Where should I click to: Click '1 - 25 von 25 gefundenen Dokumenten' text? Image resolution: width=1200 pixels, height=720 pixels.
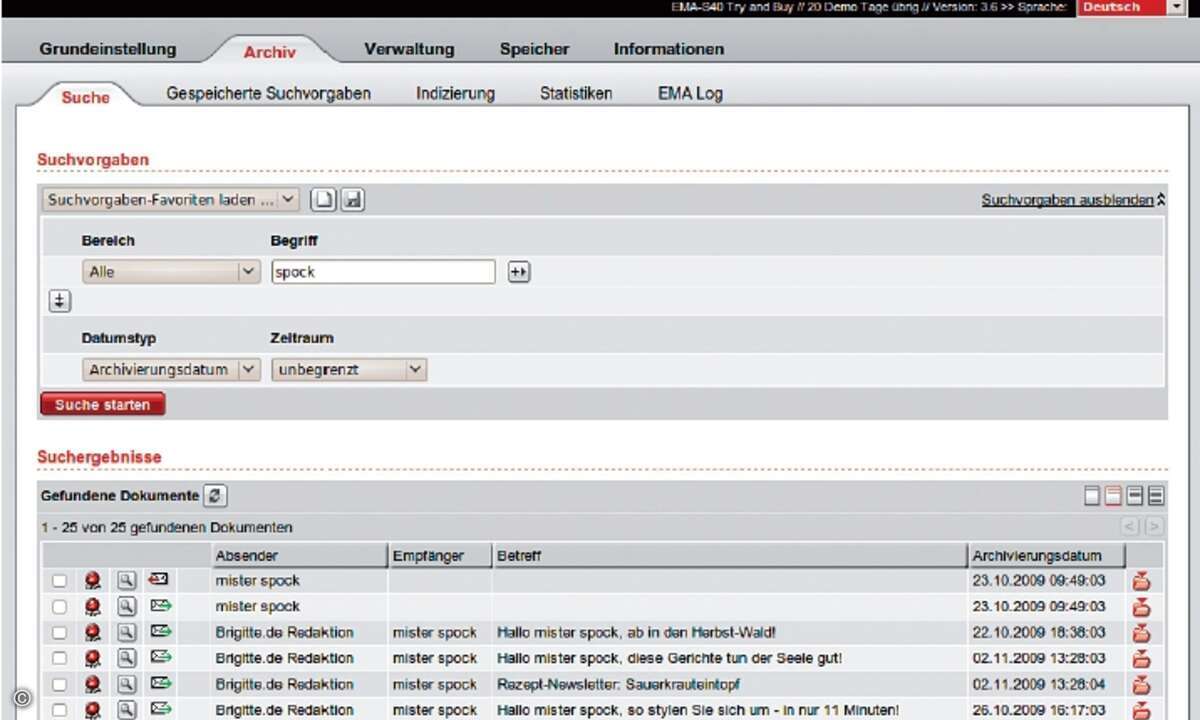tap(167, 527)
